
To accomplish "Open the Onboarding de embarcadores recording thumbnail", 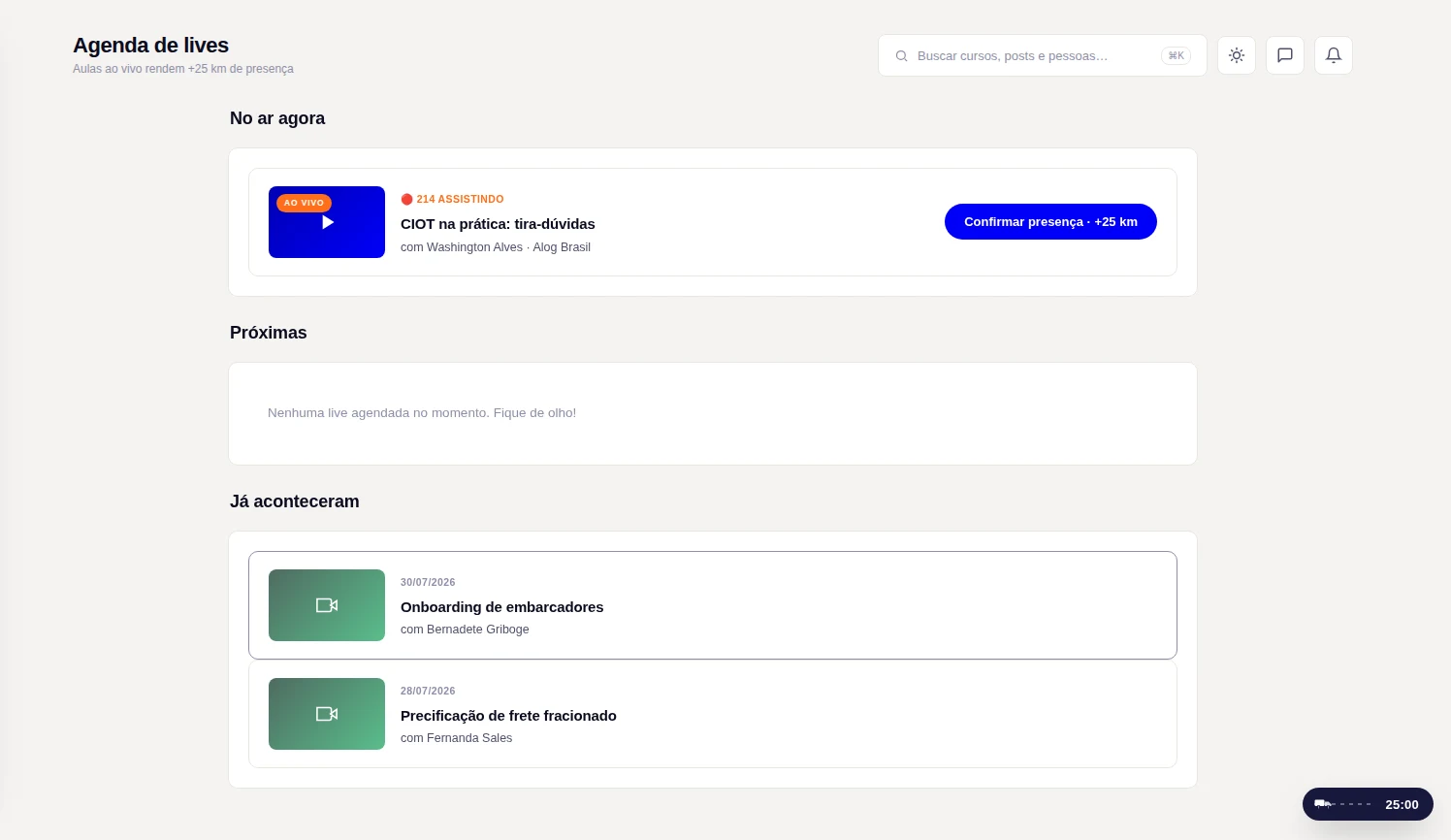I will click(327, 605).
